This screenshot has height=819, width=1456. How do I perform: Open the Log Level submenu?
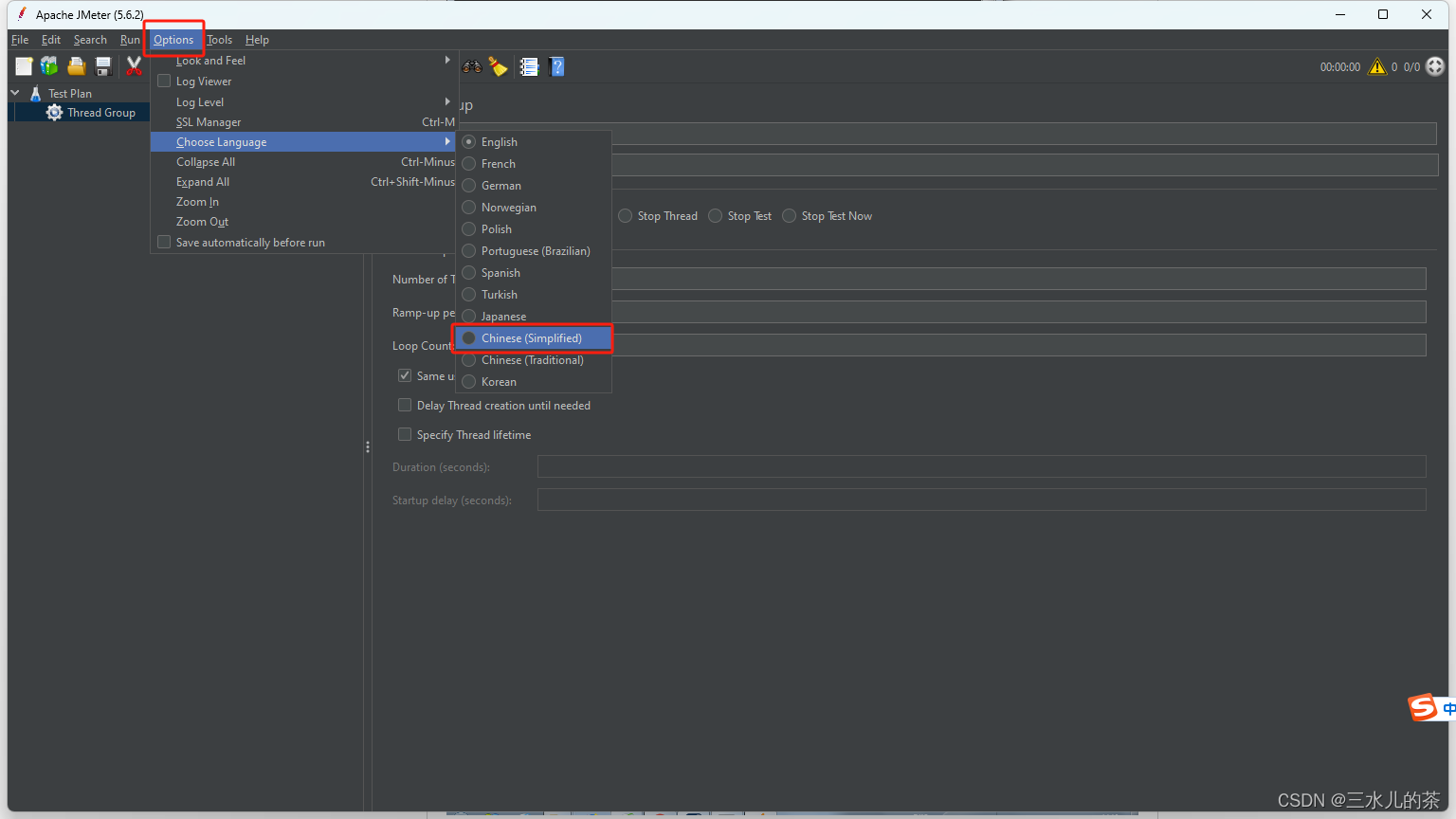coord(200,101)
